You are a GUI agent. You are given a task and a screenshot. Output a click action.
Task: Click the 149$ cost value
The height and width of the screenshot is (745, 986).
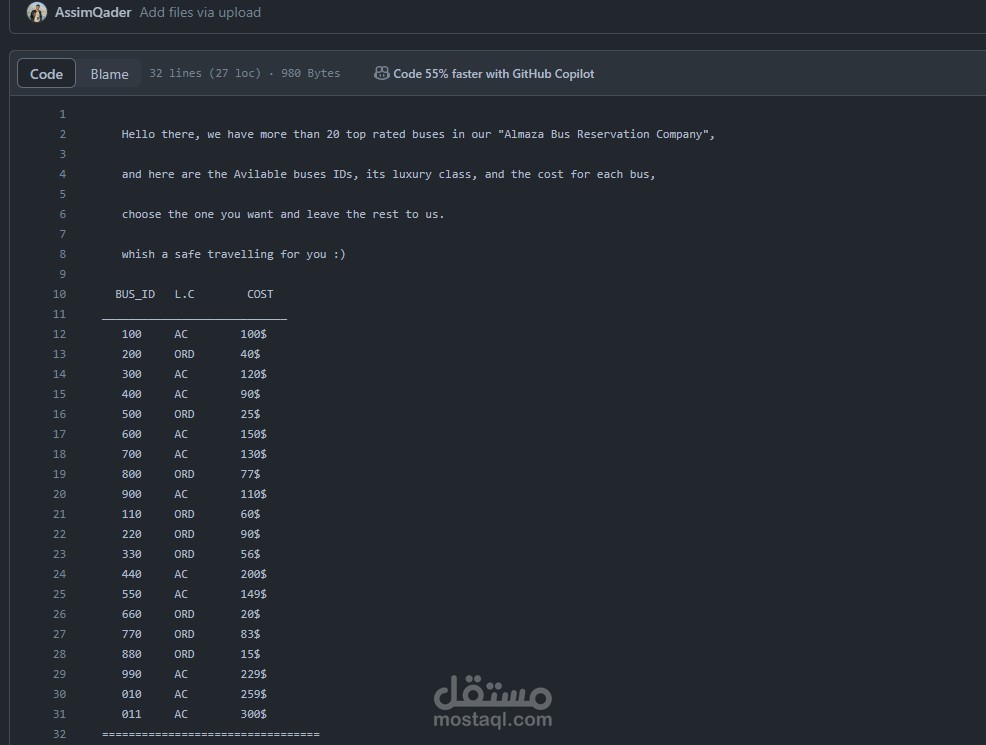point(253,594)
